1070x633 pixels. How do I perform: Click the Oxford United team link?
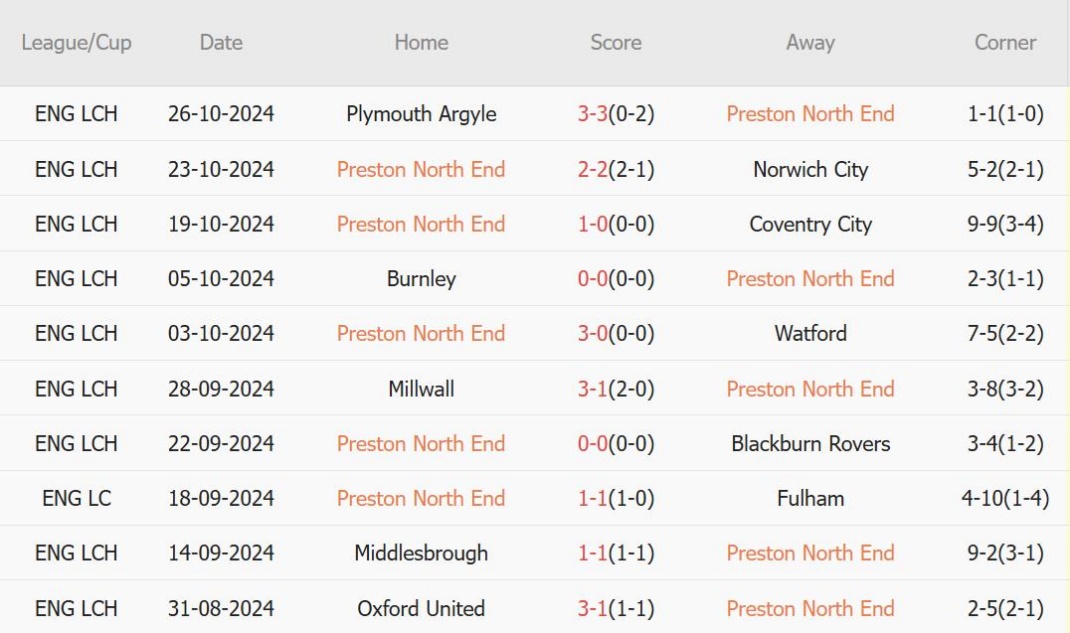click(421, 608)
